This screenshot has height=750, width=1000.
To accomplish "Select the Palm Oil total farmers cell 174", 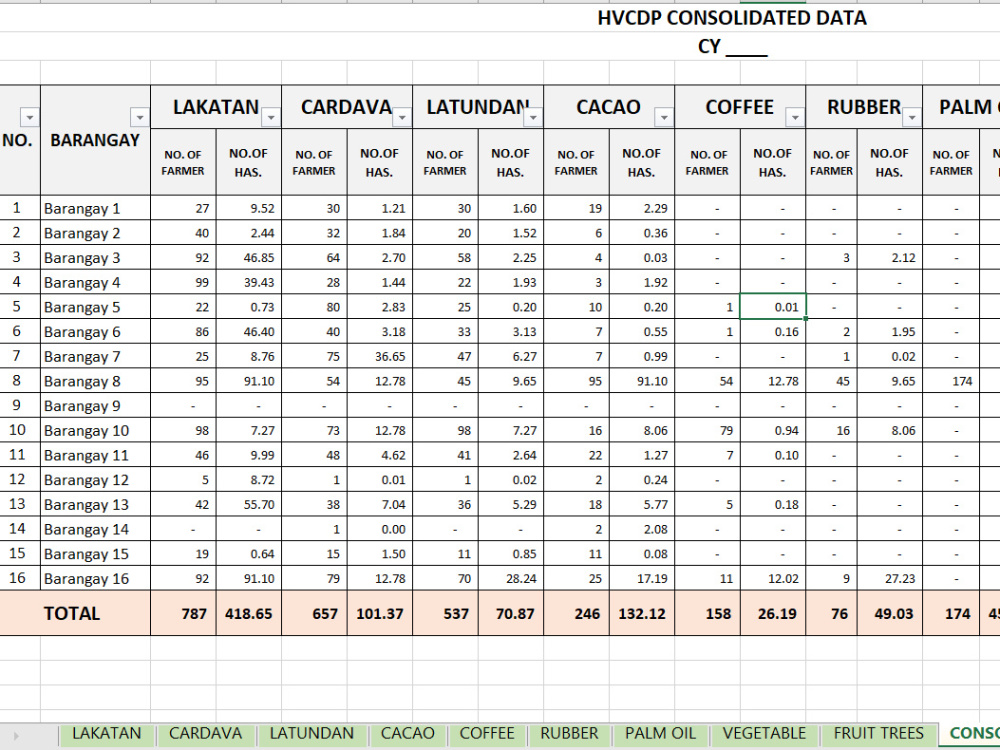I will (x=951, y=613).
